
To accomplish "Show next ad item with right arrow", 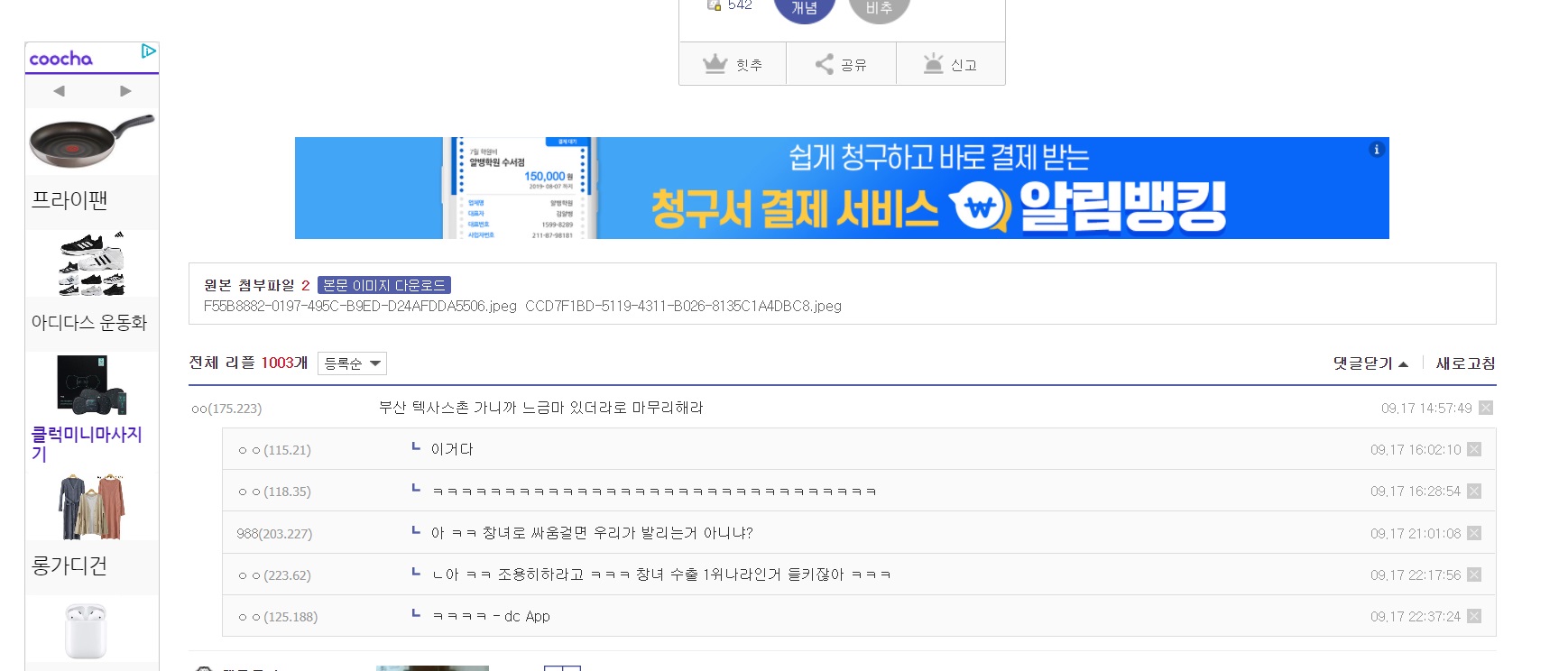I will click(125, 91).
